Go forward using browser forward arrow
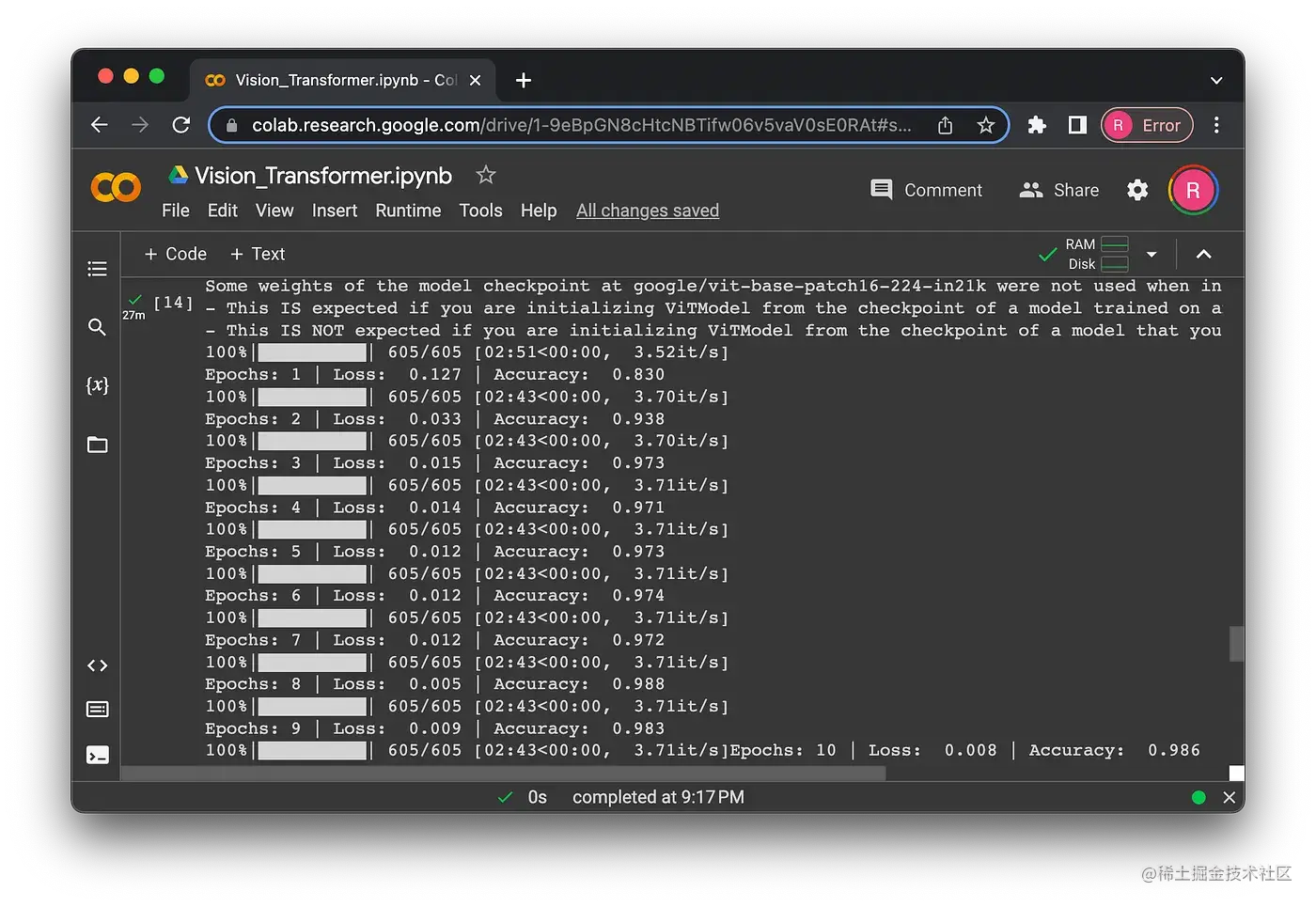Image resolution: width=1316 pixels, height=907 pixels. coord(140,125)
